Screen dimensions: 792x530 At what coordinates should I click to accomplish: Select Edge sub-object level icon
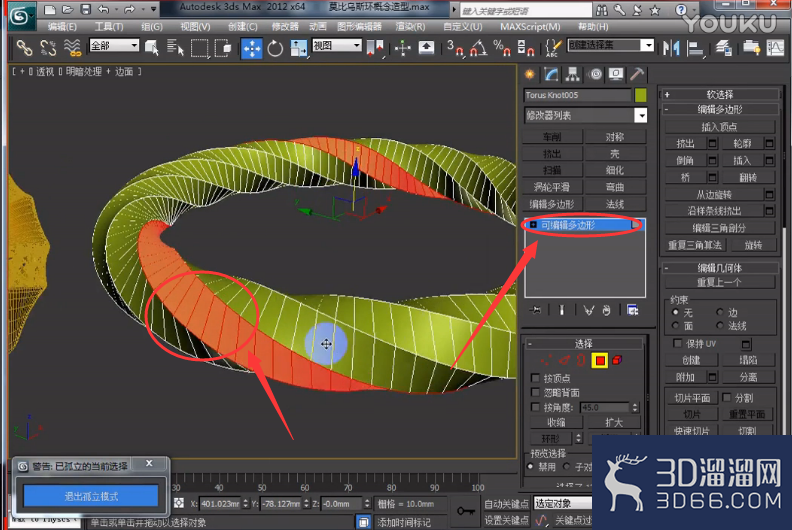point(564,360)
